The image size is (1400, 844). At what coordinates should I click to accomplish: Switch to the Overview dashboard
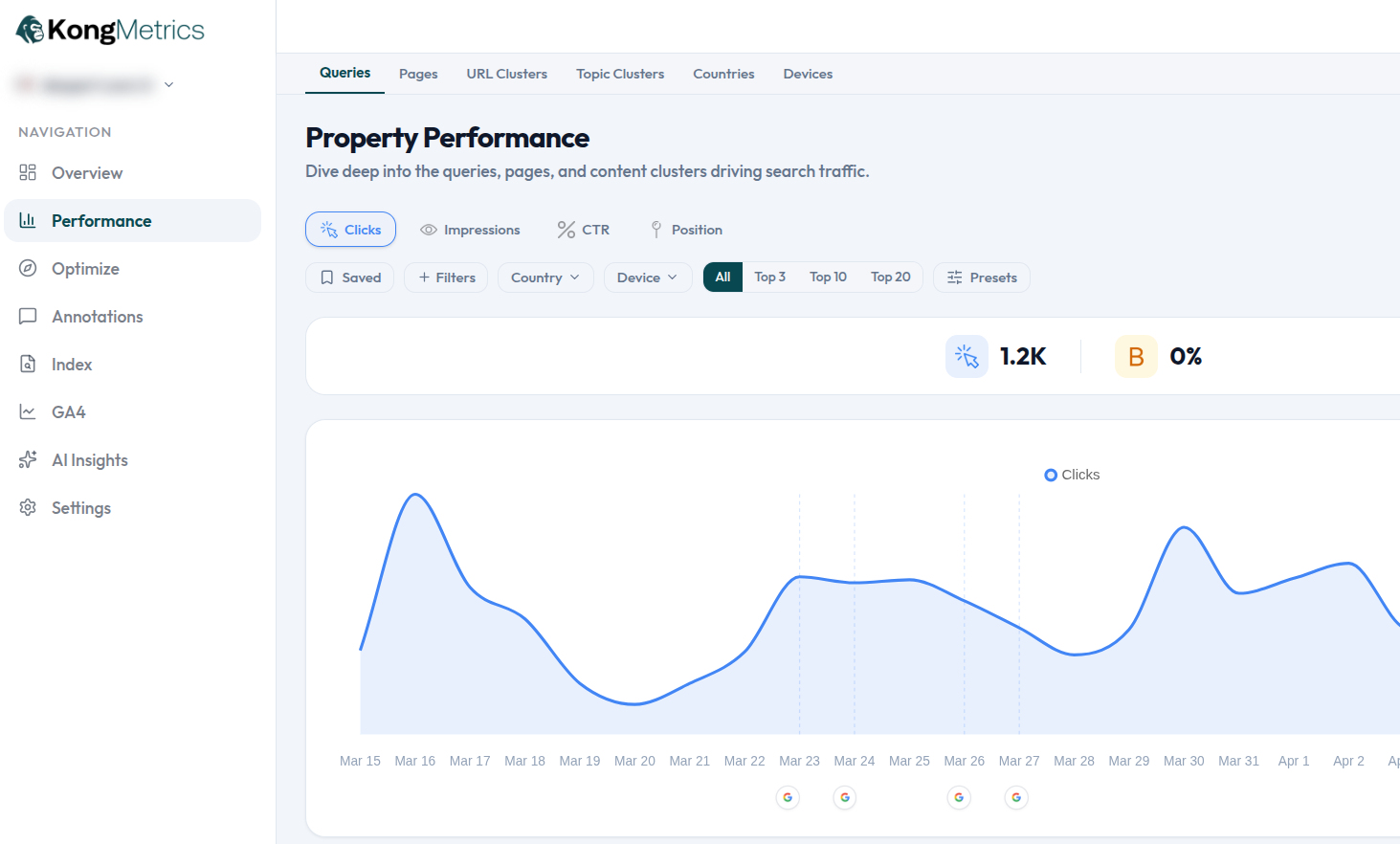click(86, 172)
